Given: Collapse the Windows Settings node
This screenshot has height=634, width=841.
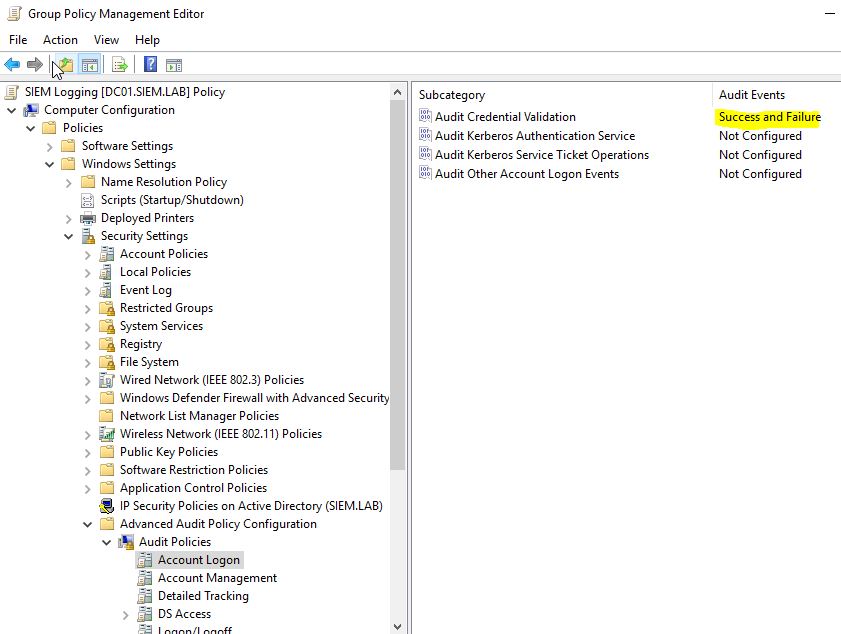Looking at the screenshot, I should (49, 165).
